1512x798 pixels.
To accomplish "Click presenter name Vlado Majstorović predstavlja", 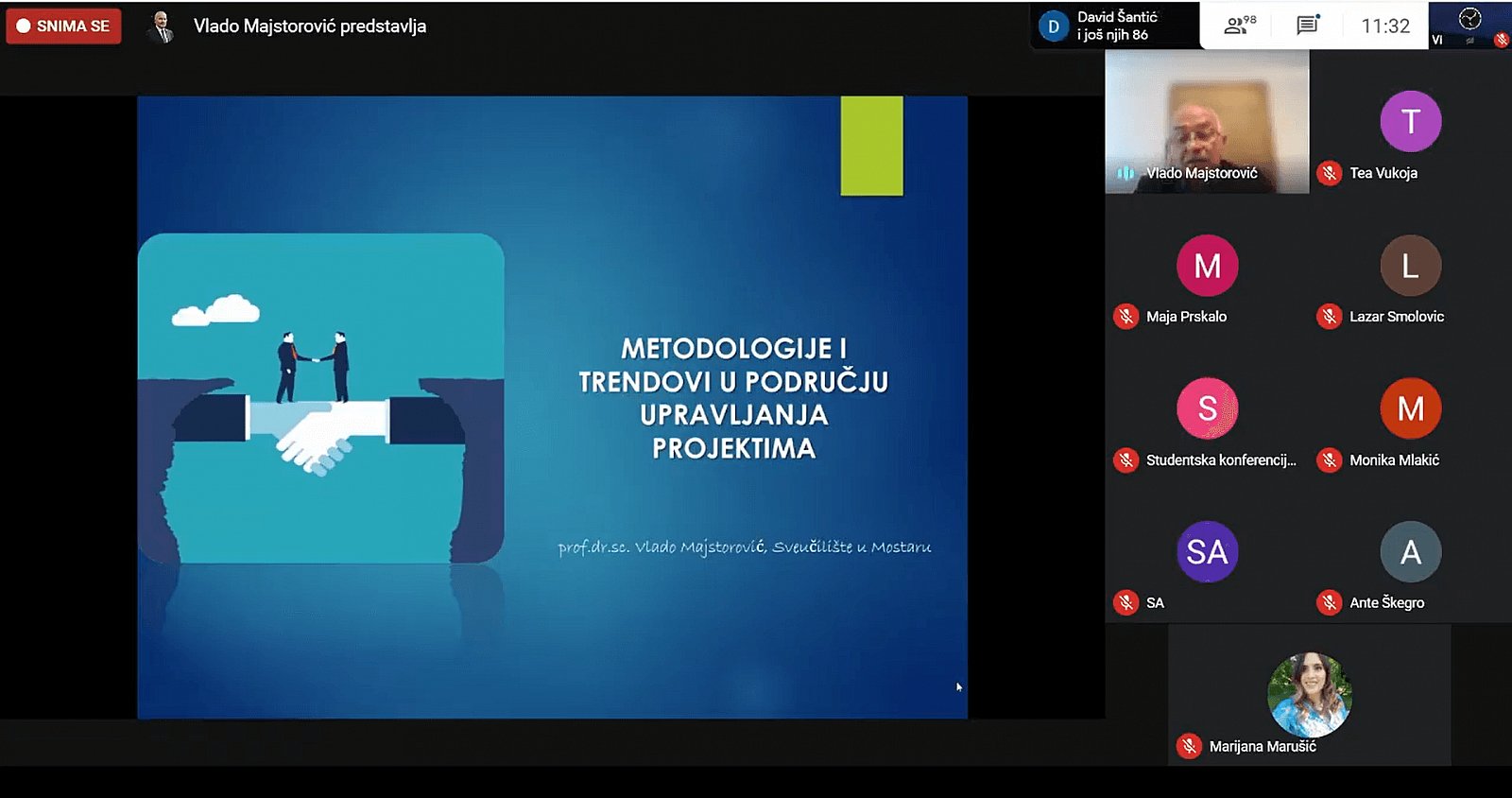I will [309, 26].
